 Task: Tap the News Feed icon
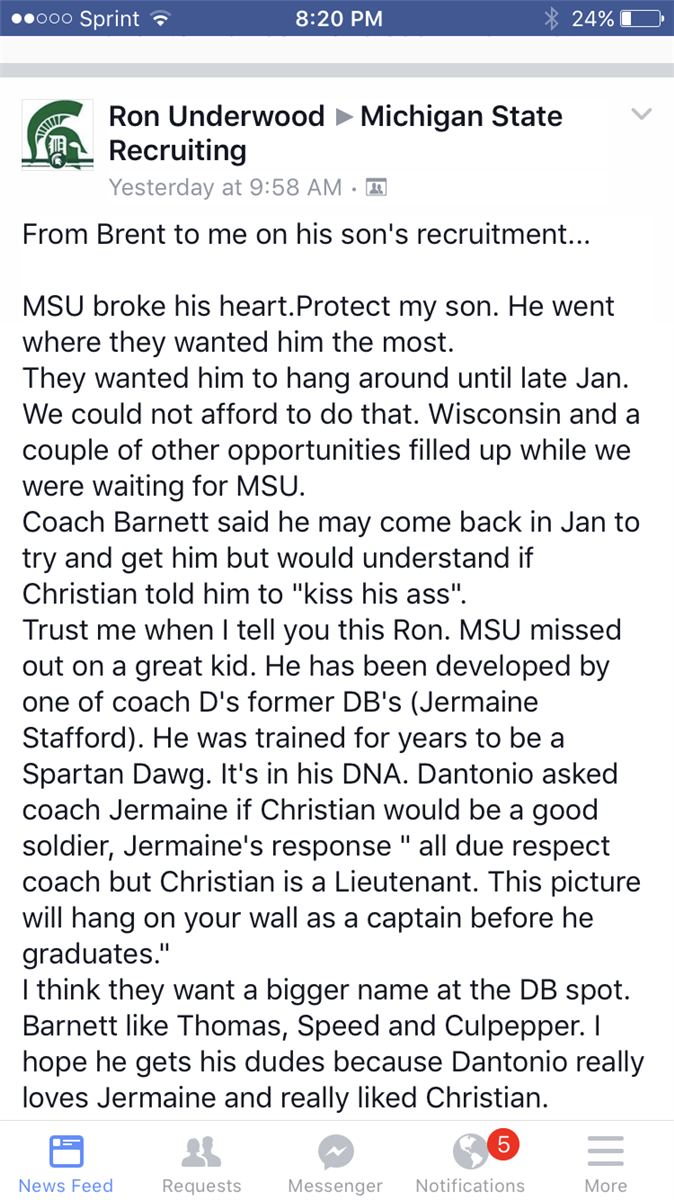[x=66, y=1152]
